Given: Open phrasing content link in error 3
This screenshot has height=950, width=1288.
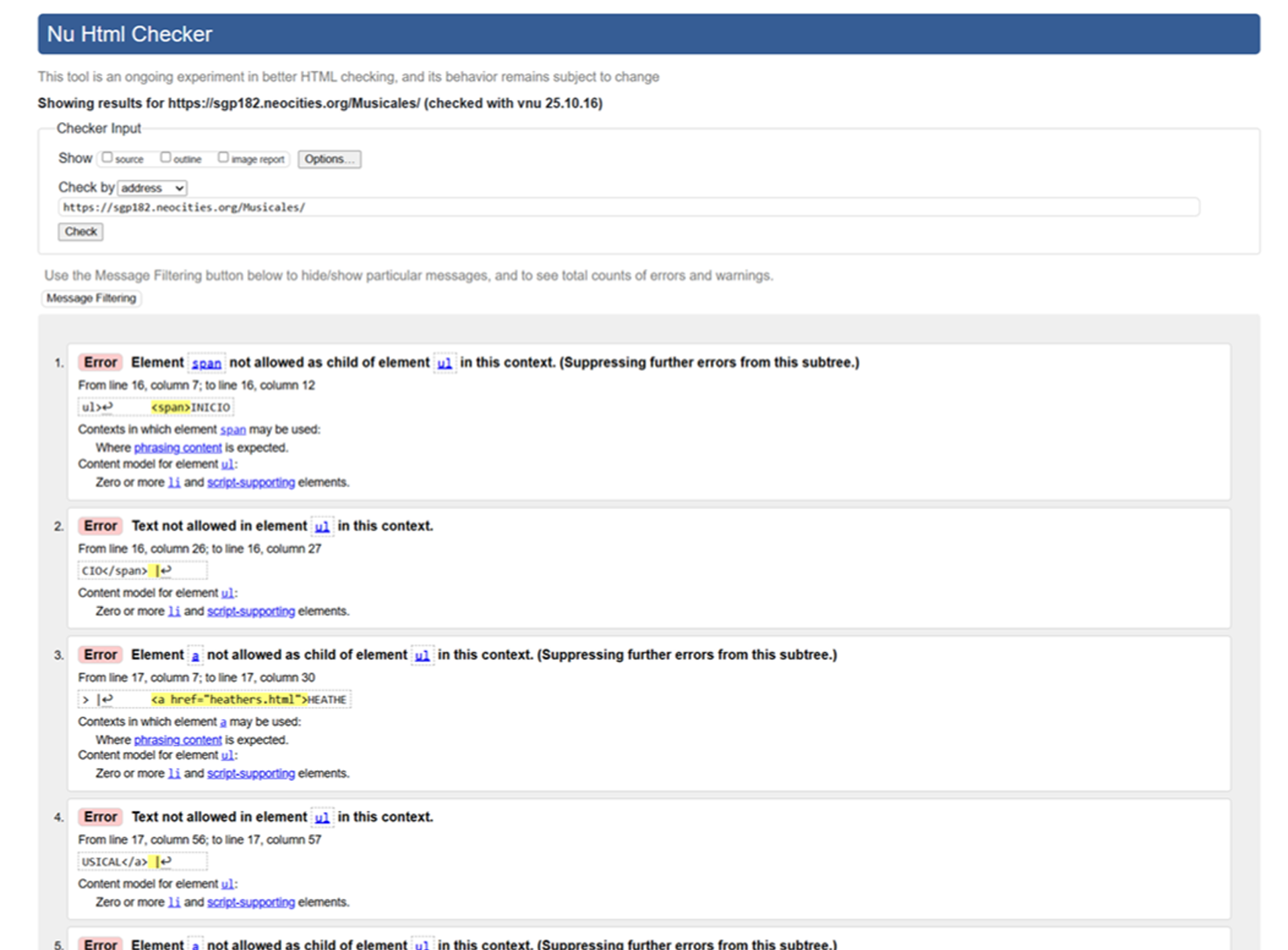Looking at the screenshot, I should (177, 740).
